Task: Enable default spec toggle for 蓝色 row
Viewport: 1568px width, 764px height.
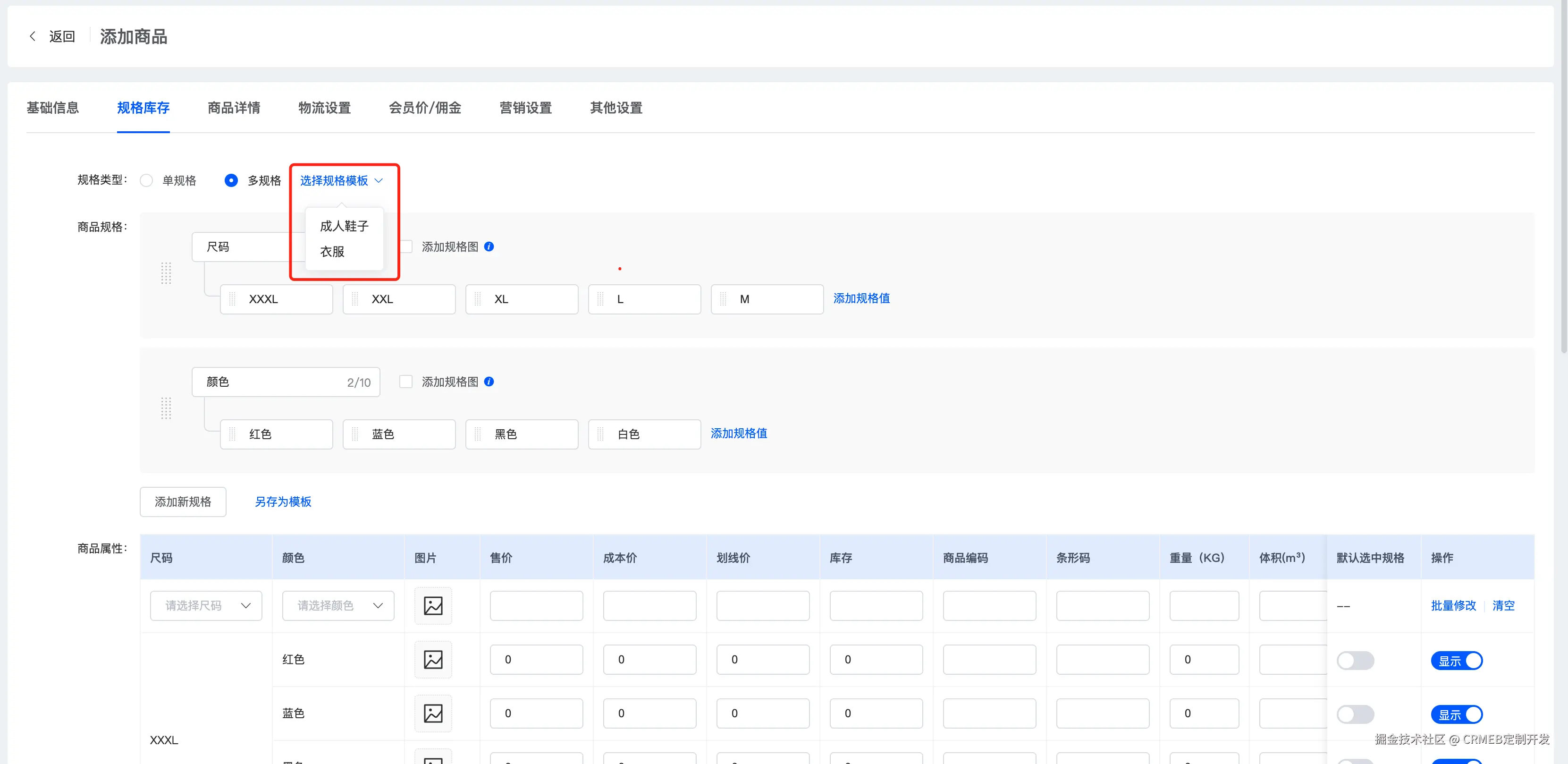Action: pos(1355,714)
